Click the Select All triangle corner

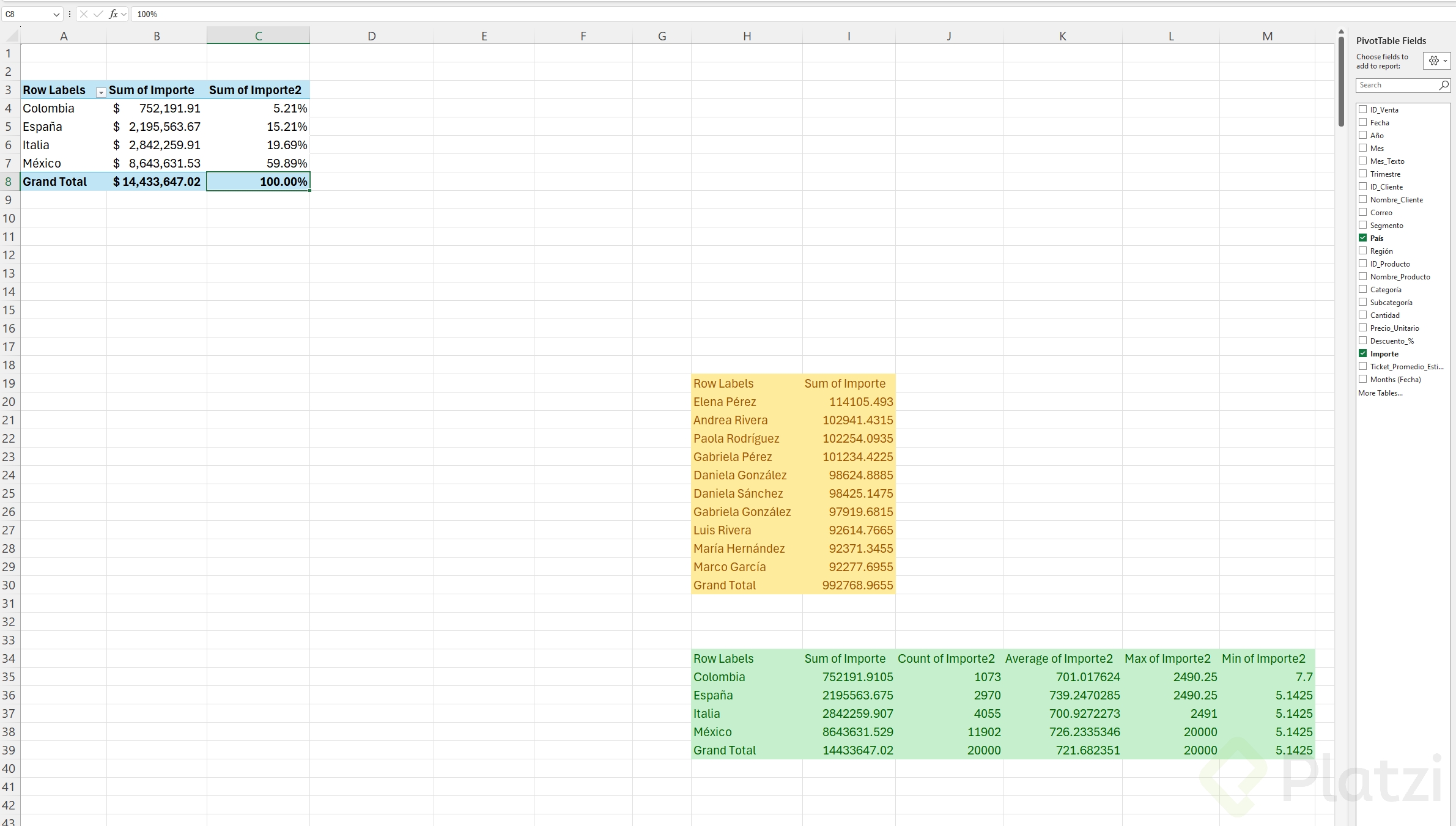click(11, 36)
